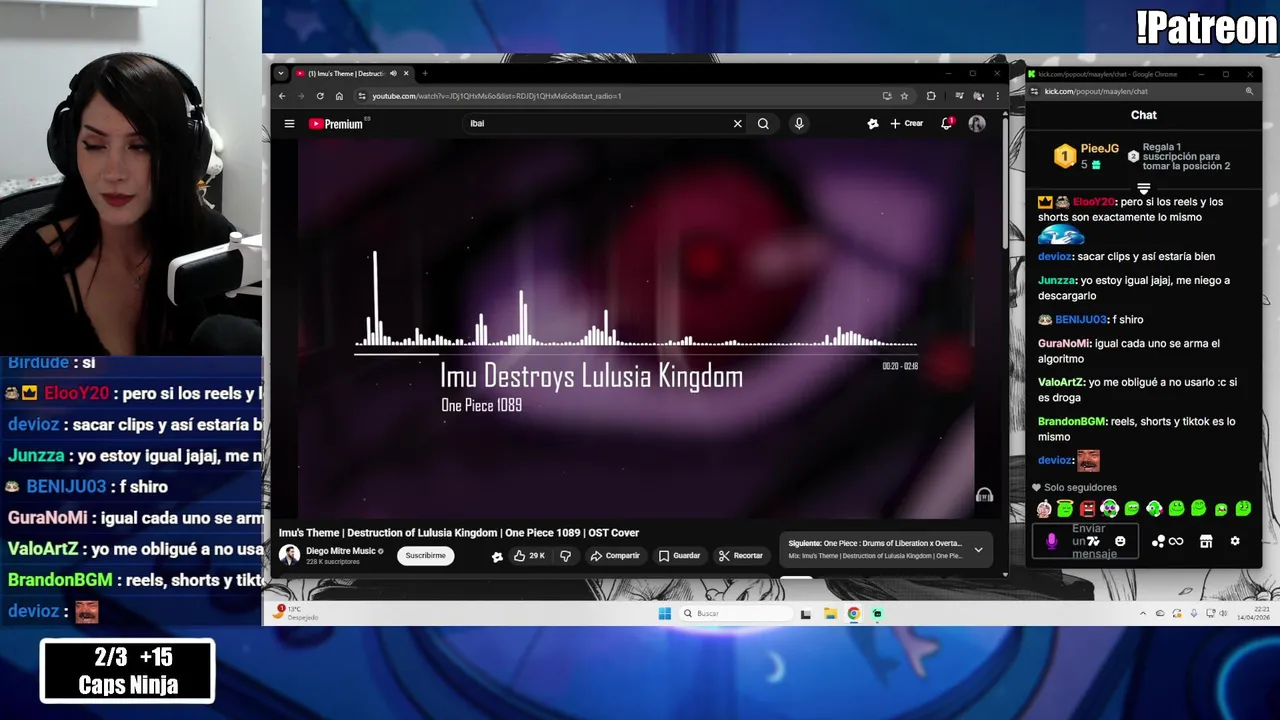This screenshot has width=1280, height=720.
Task: Open the Kick shop storefront icon
Action: point(1206,541)
